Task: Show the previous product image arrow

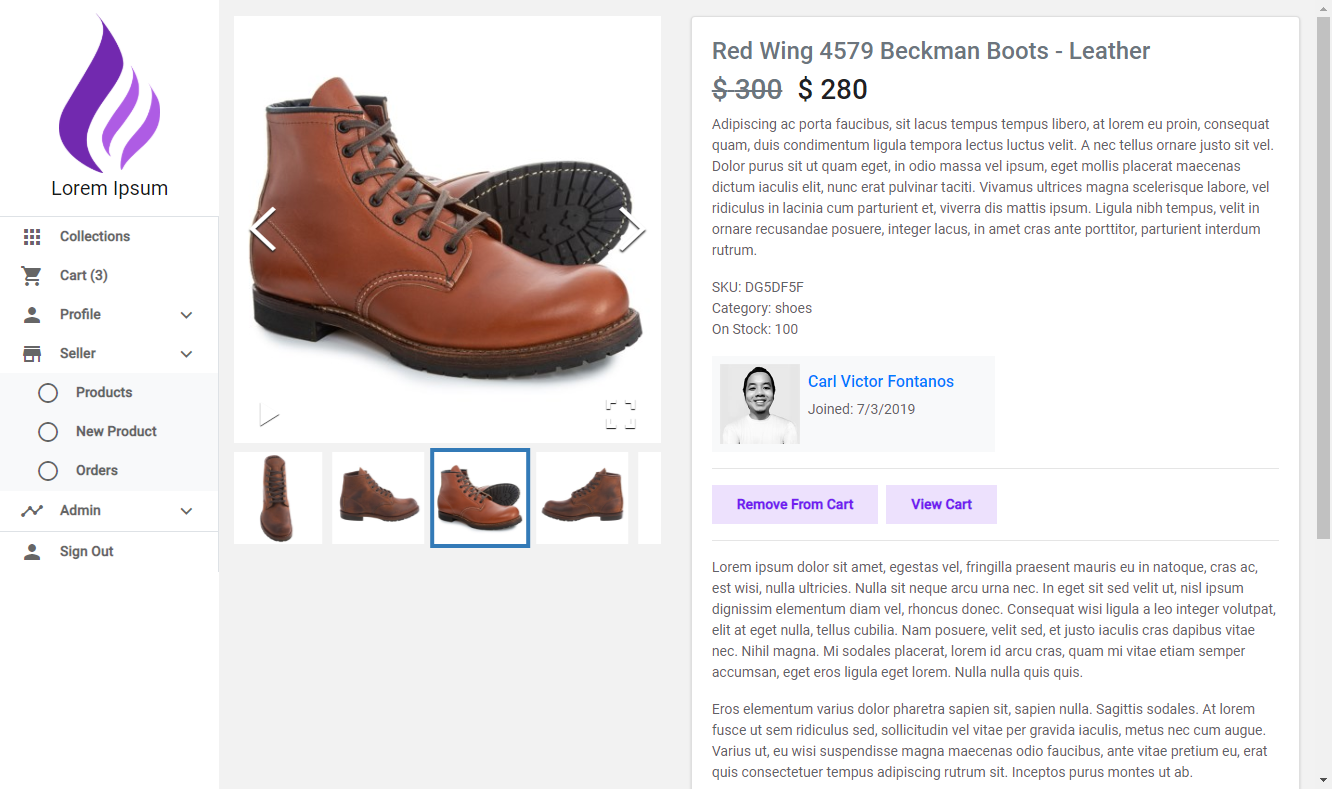Action: [x=263, y=230]
